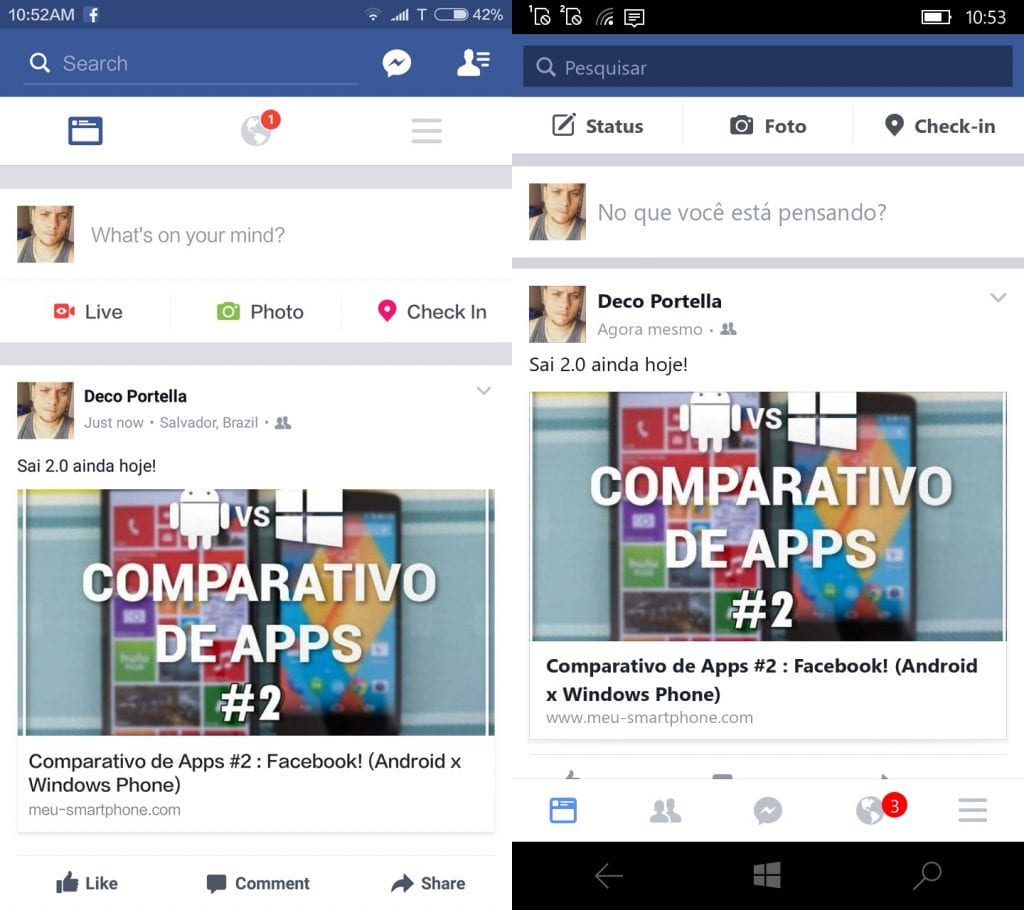Image resolution: width=1024 pixels, height=910 pixels.
Task: Select News Feed tab in Windows Phone bottom bar
Action: [x=563, y=810]
